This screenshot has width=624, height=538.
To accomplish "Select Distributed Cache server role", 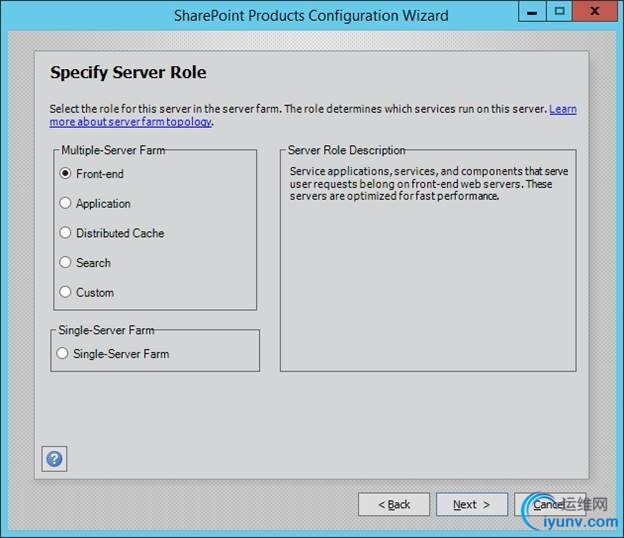I will pyautogui.click(x=65, y=233).
